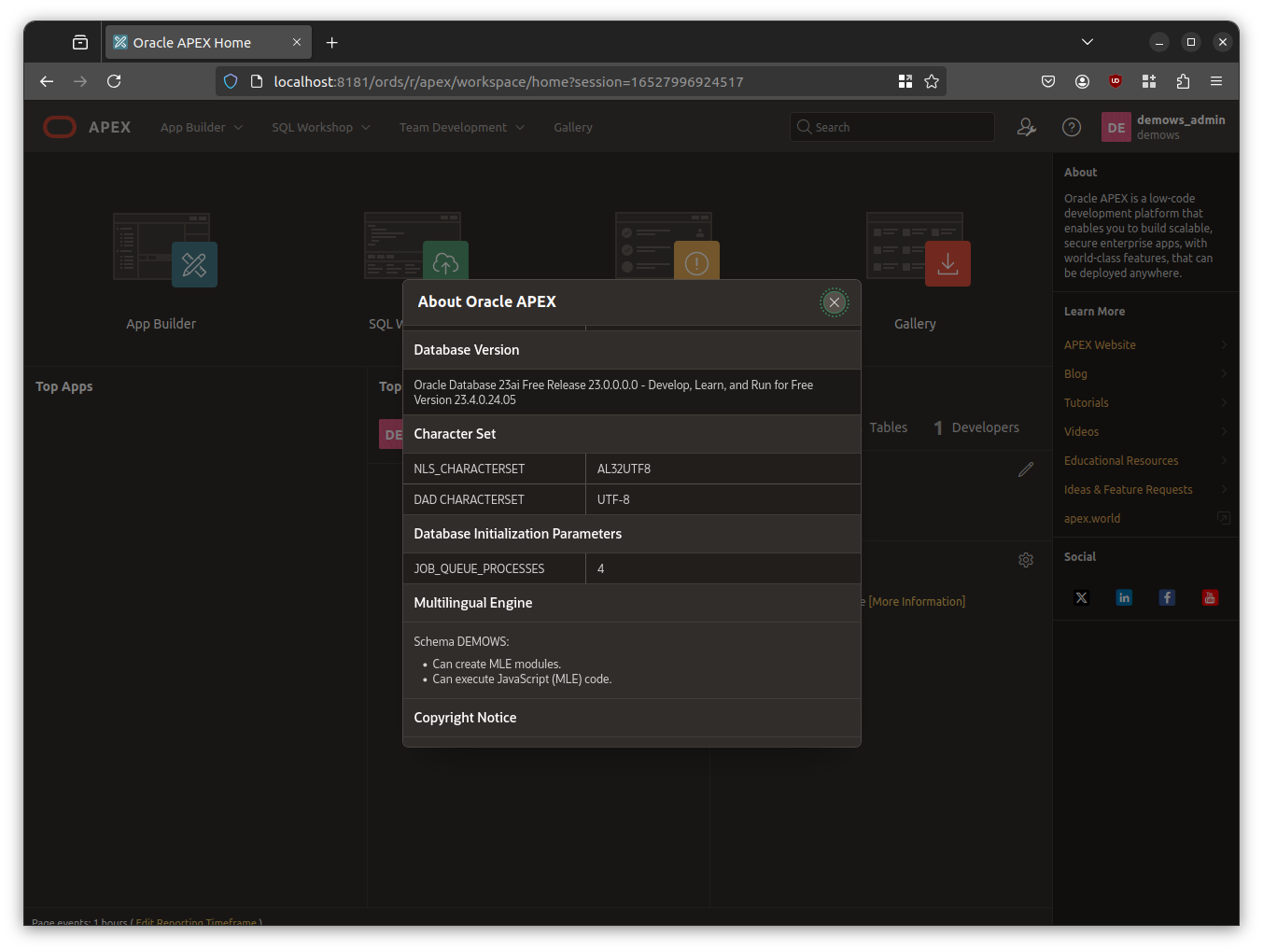This screenshot has width=1263, height=952.
Task: Close the About Oracle APEX dialog
Action: 834,302
